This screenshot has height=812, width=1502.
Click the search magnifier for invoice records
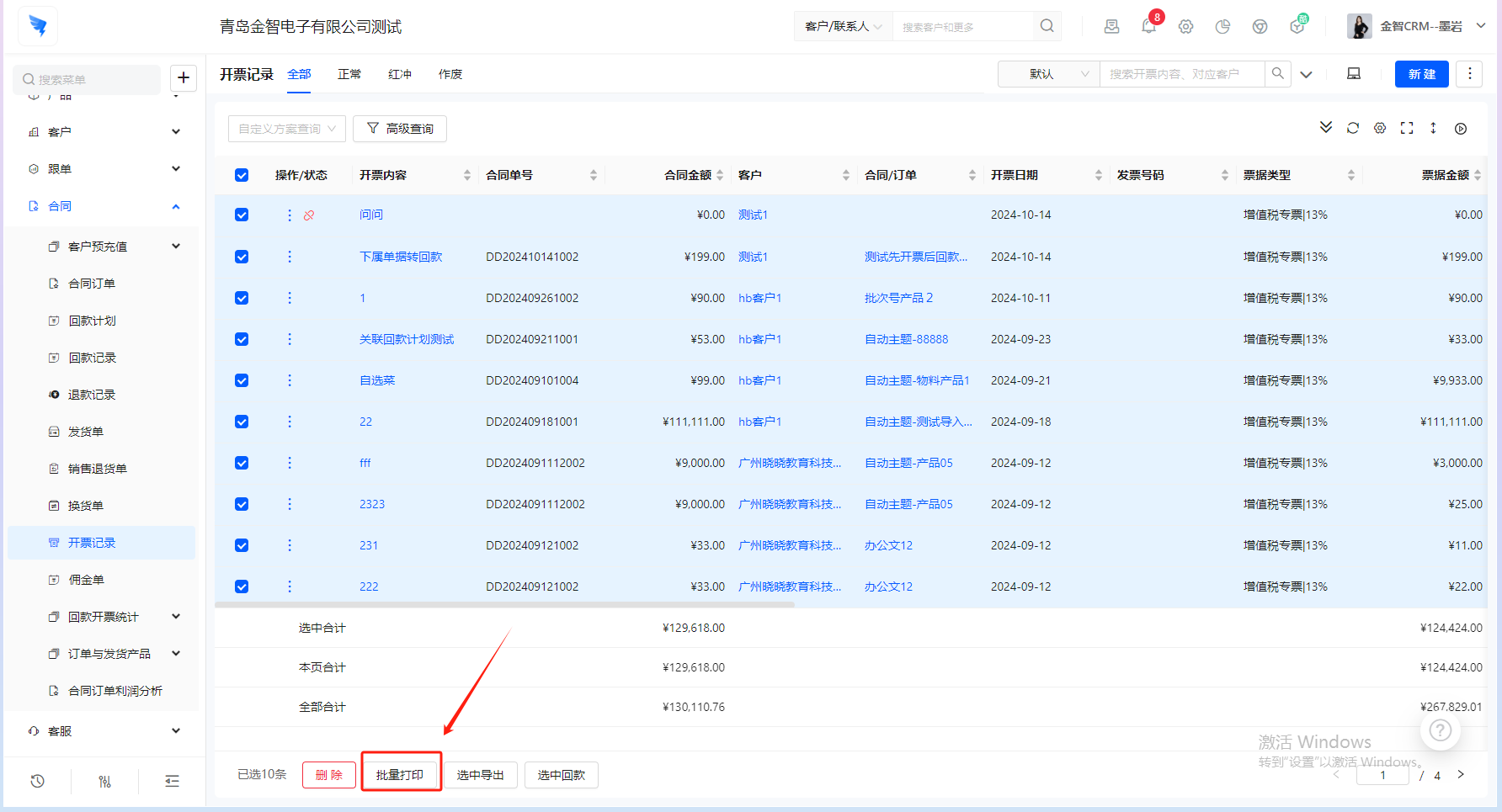pyautogui.click(x=1277, y=74)
